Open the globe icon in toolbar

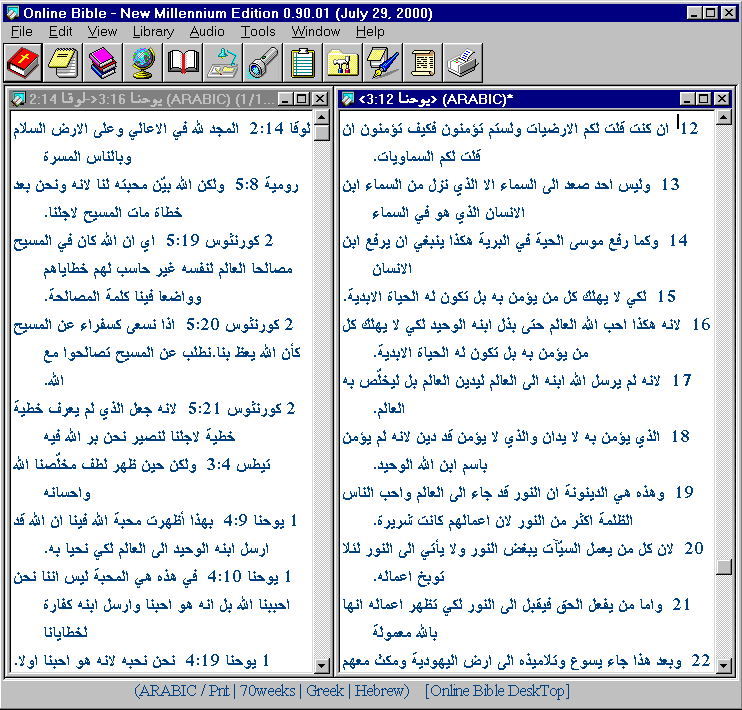(142, 63)
